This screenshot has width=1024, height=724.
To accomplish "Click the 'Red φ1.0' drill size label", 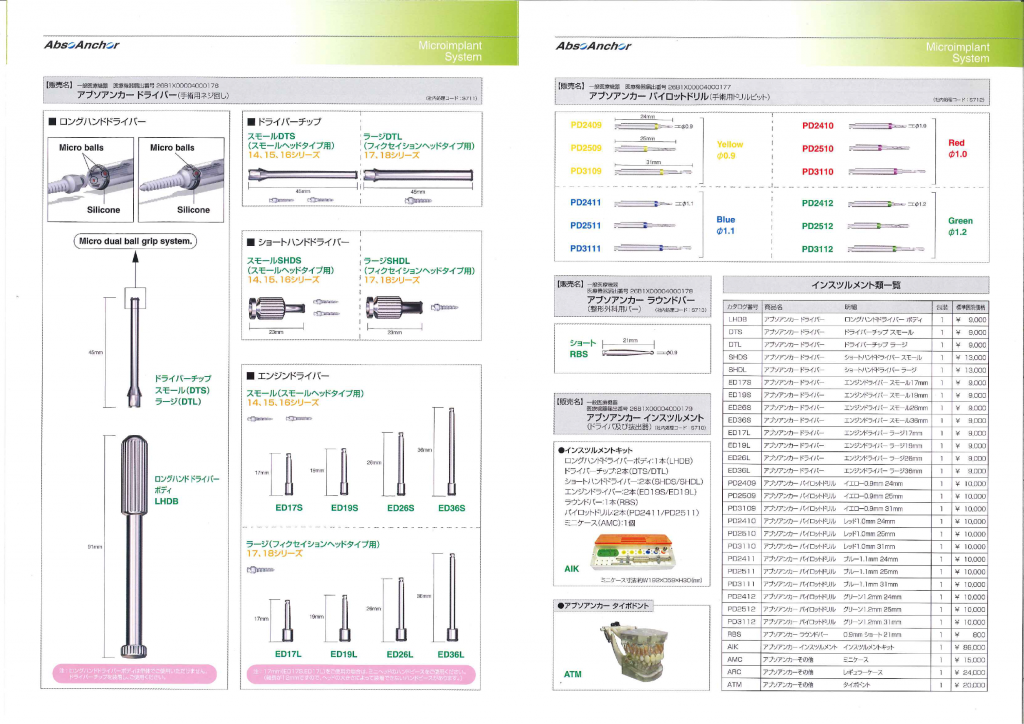I will [x=957, y=148].
